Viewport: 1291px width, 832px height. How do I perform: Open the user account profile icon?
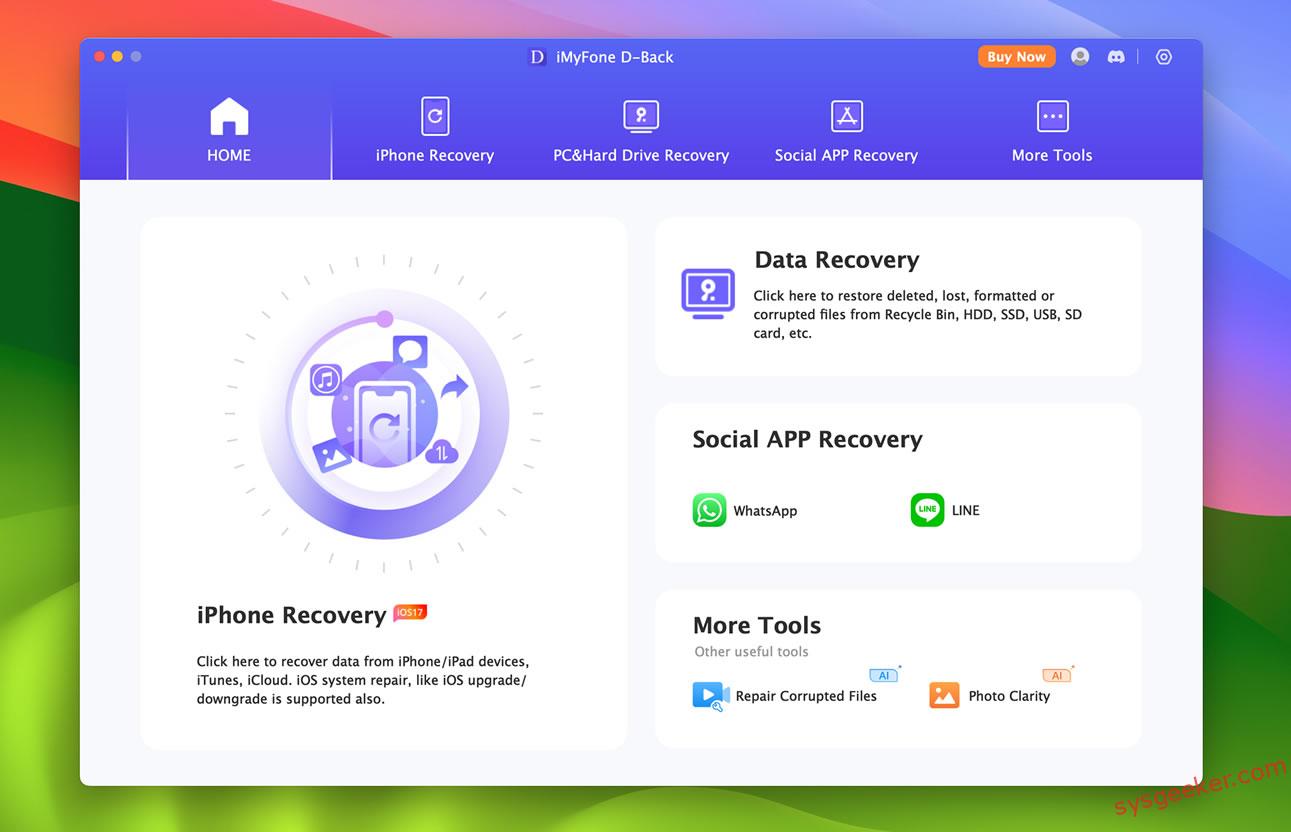[x=1080, y=57]
